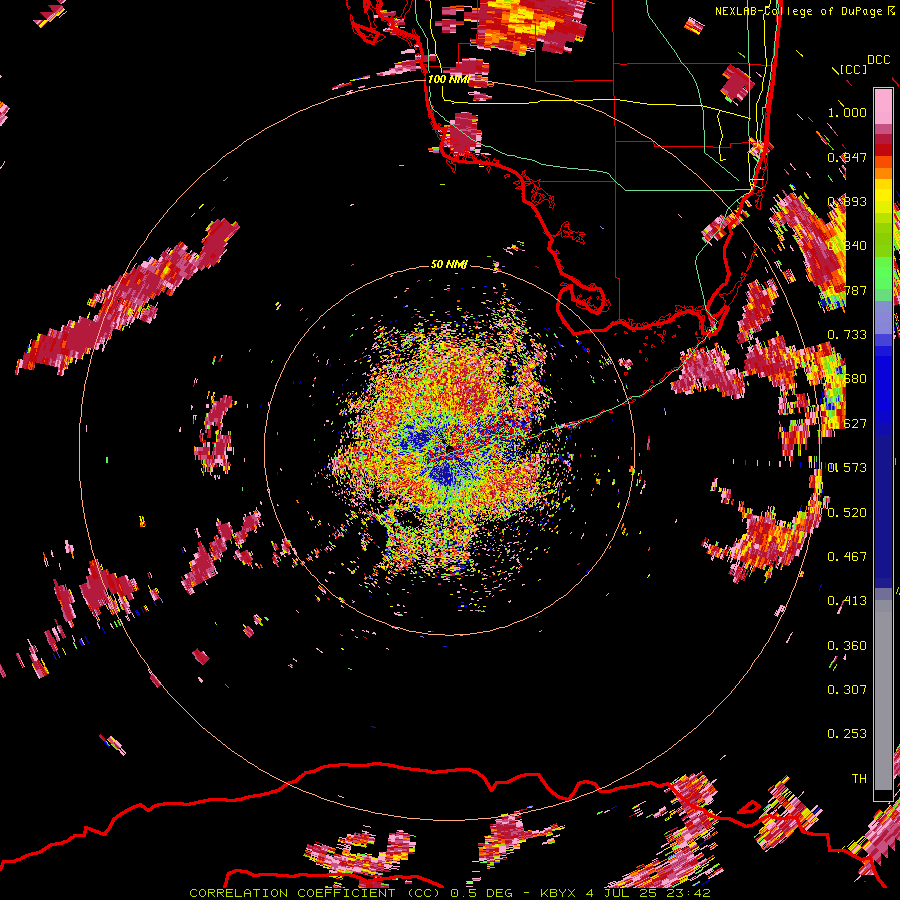Click the 0.360 scale value

847,645
